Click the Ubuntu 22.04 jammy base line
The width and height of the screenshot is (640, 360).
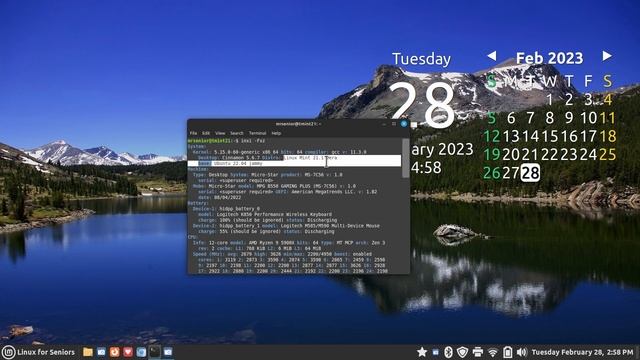(x=231, y=163)
